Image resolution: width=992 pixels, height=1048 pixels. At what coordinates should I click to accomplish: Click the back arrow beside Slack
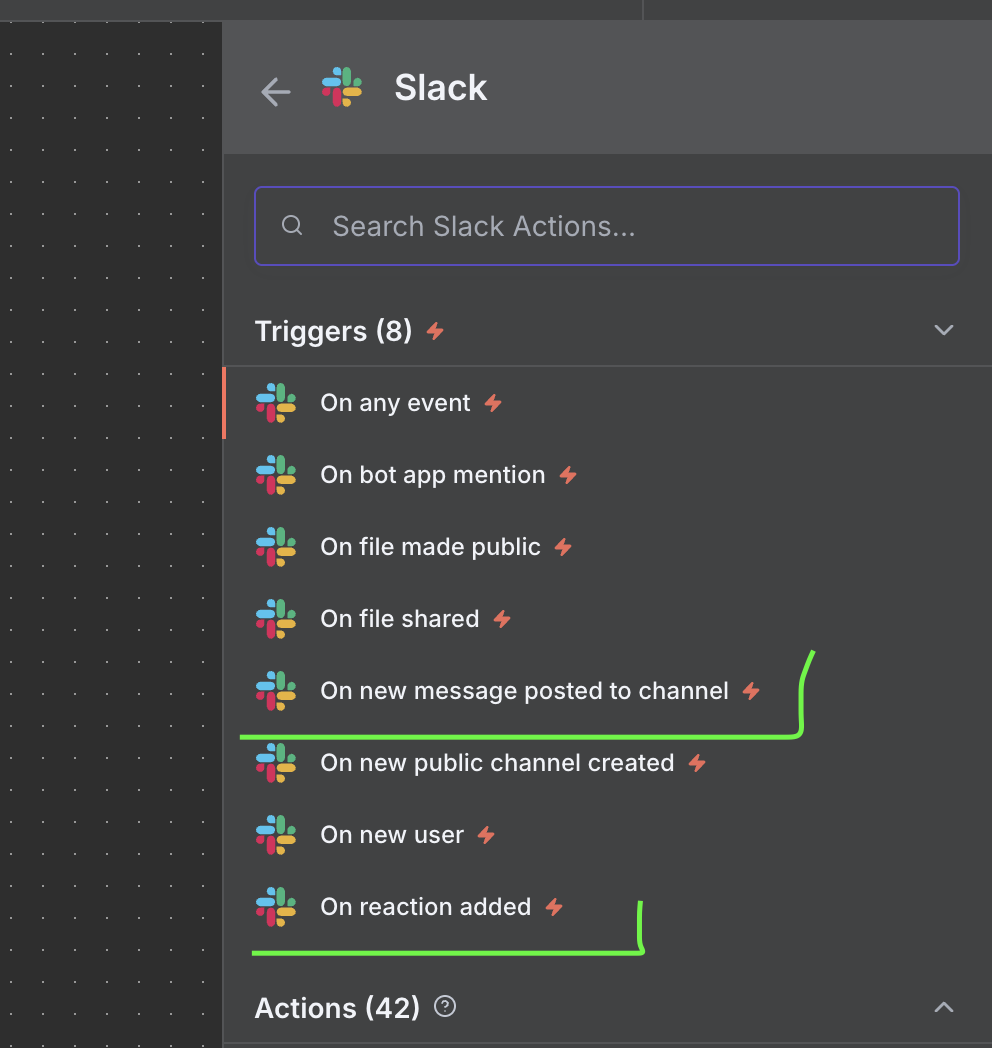pos(275,92)
